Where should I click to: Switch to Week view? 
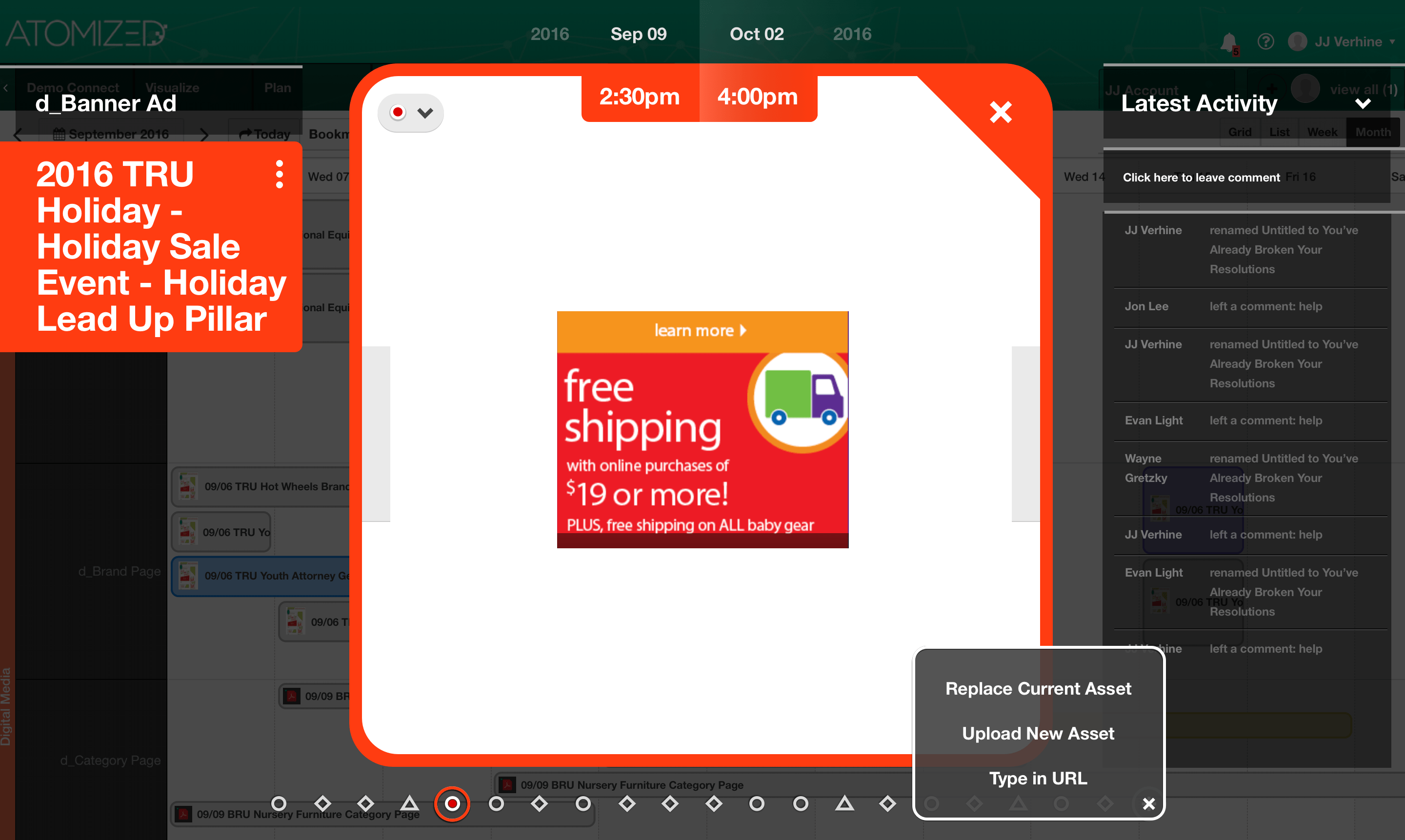point(1323,132)
